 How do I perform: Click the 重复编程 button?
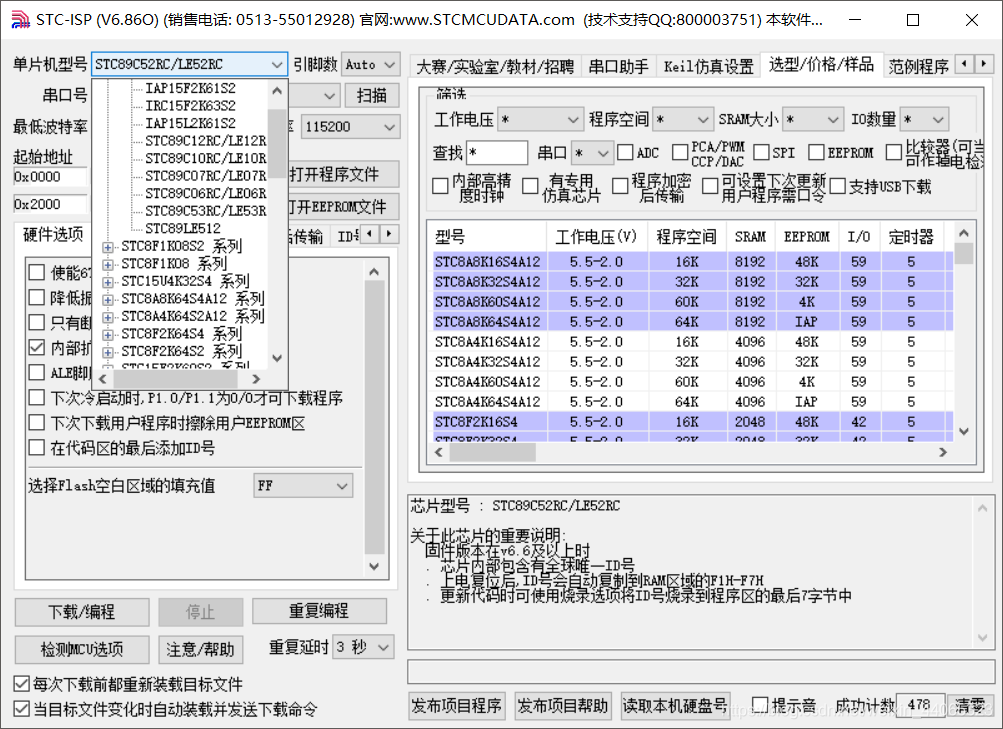tap(319, 611)
